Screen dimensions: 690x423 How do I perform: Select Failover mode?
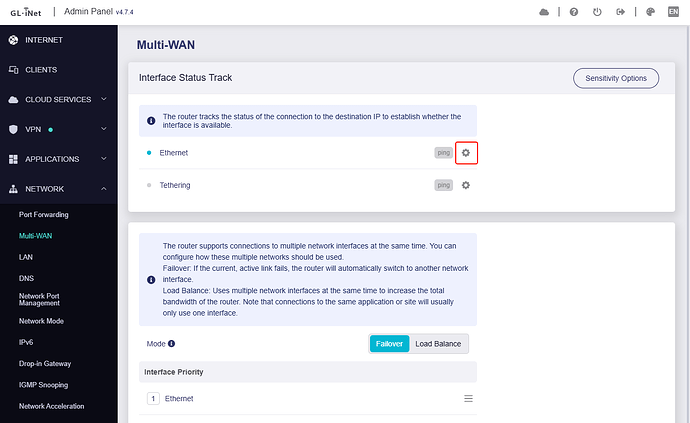tap(389, 344)
